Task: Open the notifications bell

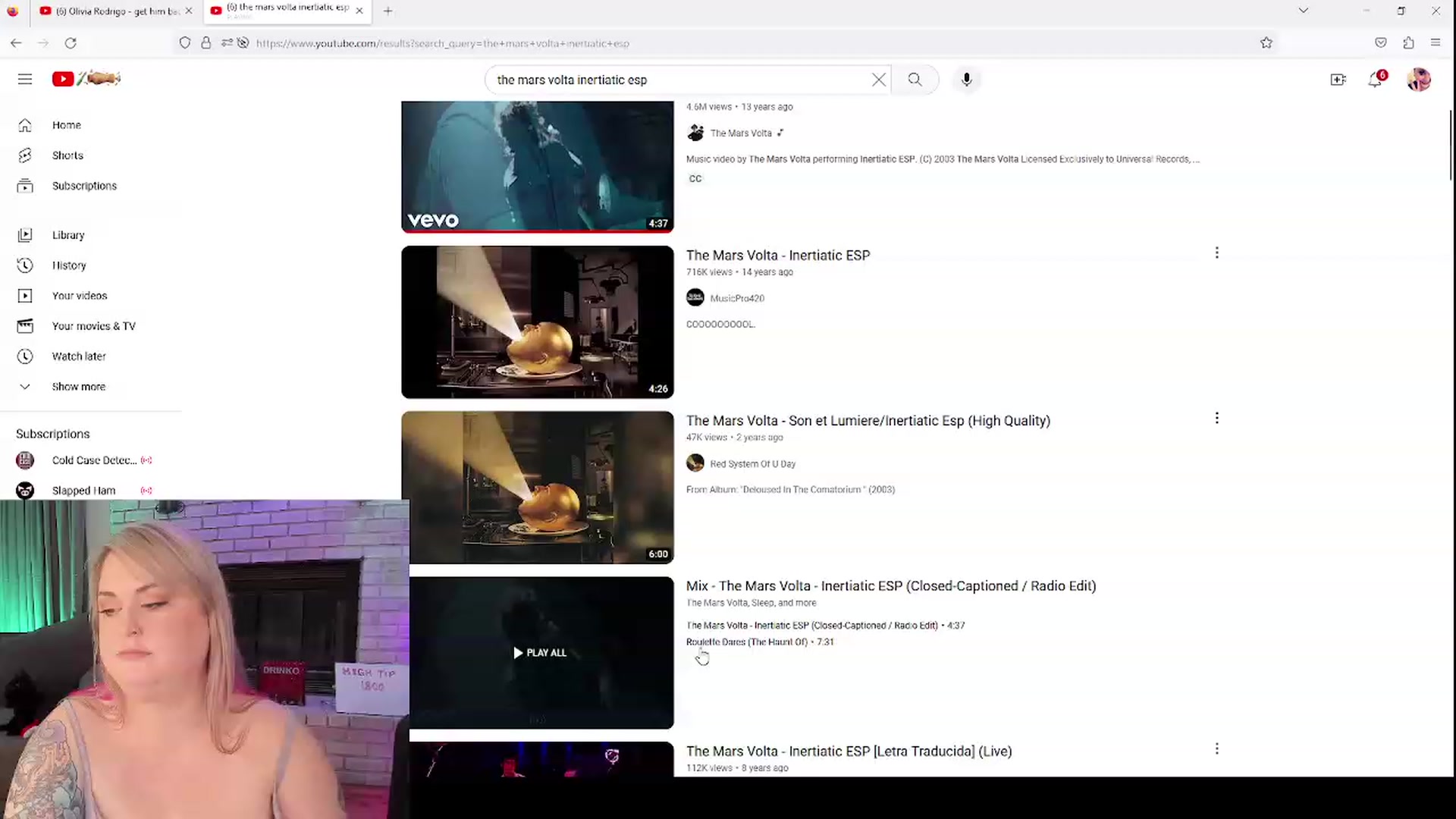Action: [1375, 80]
